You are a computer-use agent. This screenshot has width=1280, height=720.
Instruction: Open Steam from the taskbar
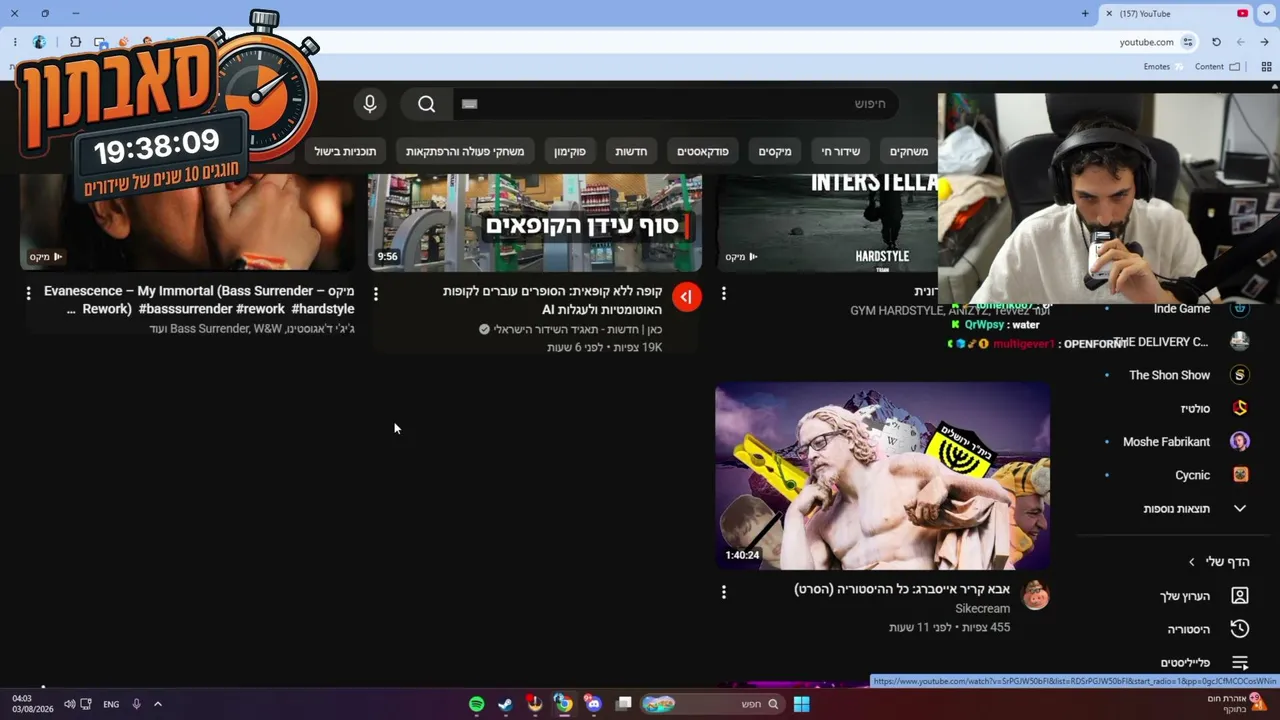(x=506, y=704)
